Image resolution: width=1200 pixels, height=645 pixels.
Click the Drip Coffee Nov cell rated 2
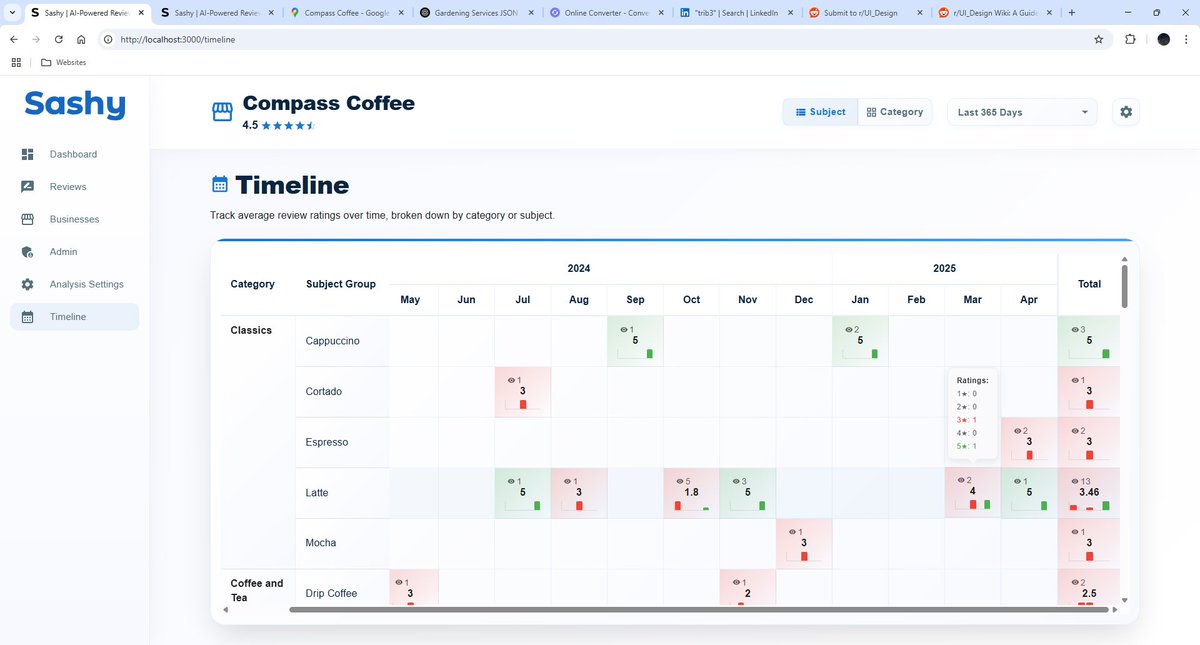[x=747, y=588]
